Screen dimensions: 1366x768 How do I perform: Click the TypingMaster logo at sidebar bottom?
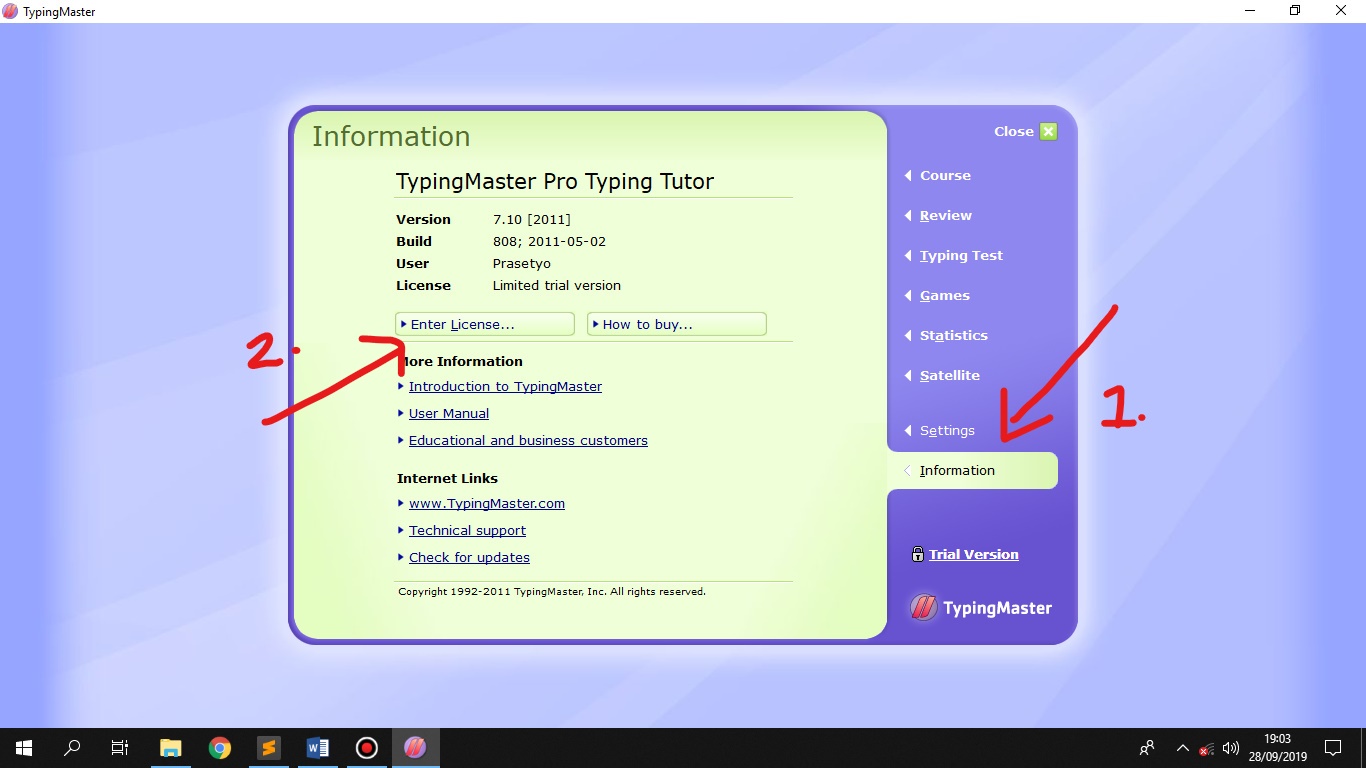pos(980,607)
